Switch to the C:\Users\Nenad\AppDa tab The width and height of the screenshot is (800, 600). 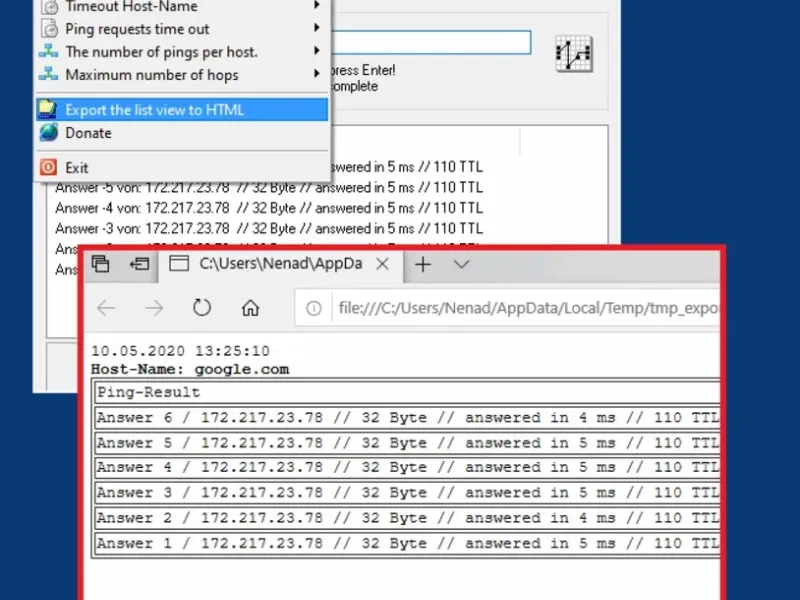tap(280, 264)
